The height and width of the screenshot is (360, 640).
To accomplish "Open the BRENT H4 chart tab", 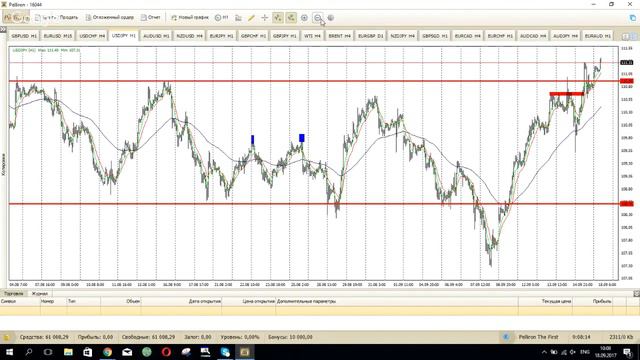I will 339,36.
